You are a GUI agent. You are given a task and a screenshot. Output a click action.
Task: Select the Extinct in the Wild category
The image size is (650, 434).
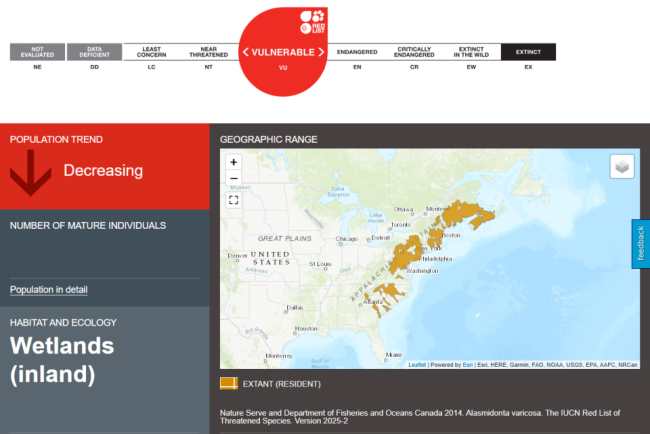click(471, 52)
